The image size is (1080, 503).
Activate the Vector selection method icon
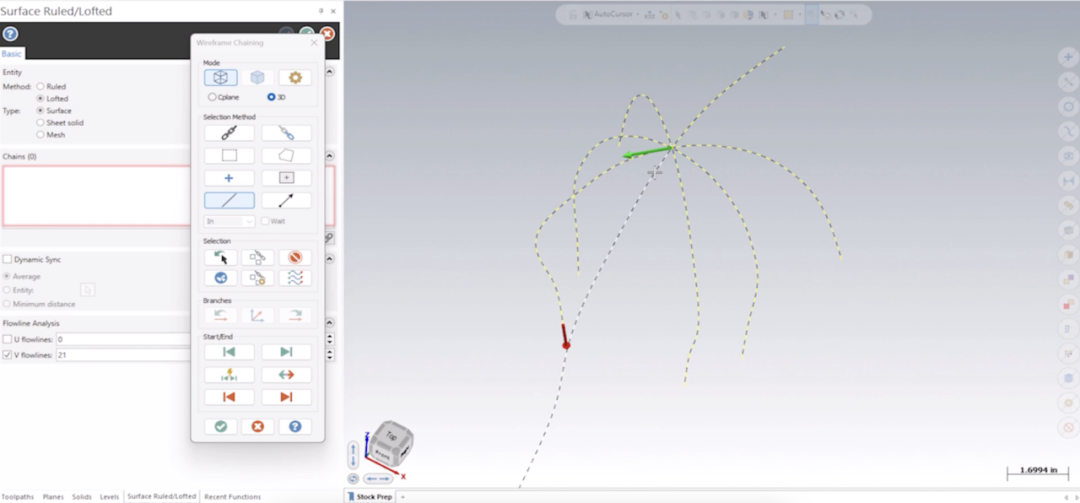click(286, 201)
